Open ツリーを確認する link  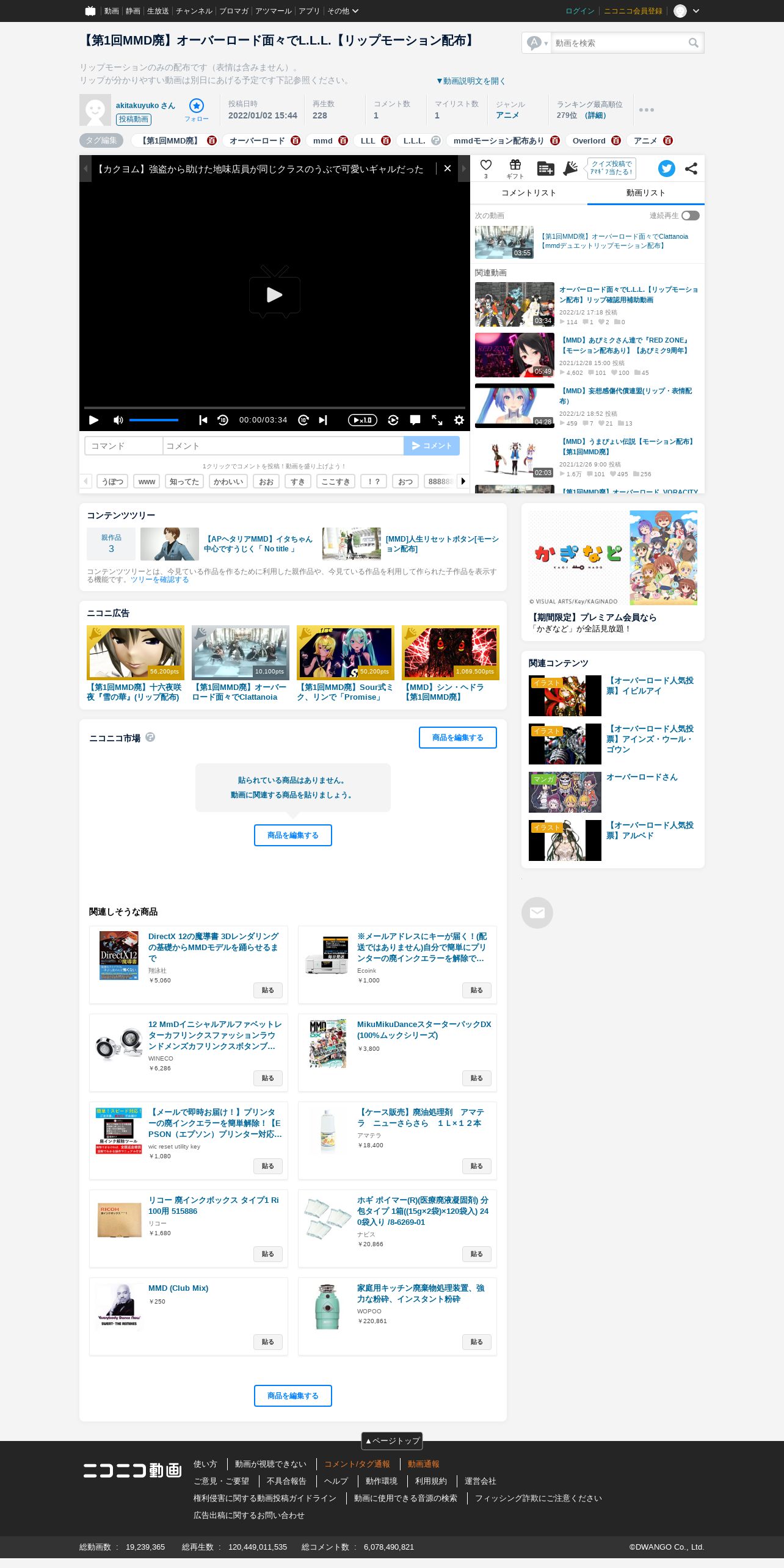[160, 579]
